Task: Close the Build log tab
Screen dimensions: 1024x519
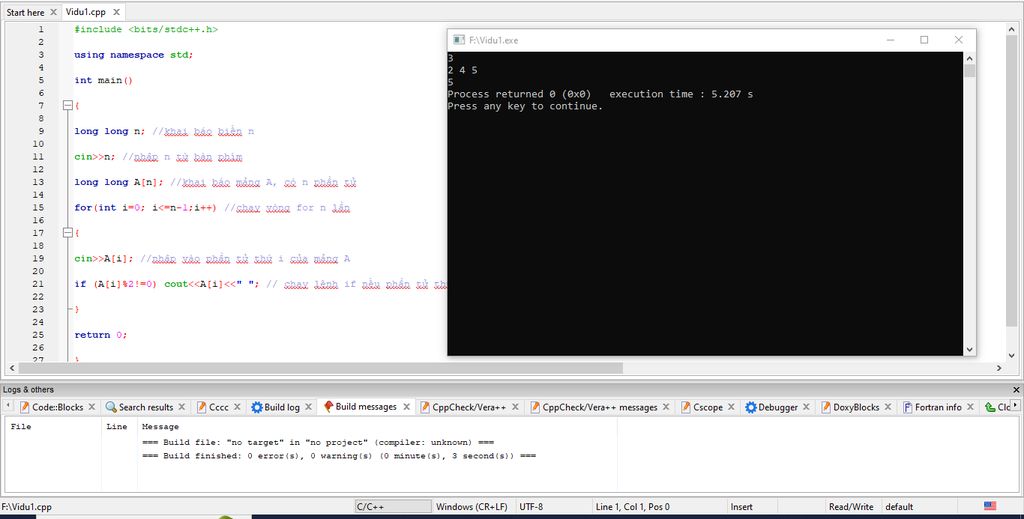Action: pos(308,407)
